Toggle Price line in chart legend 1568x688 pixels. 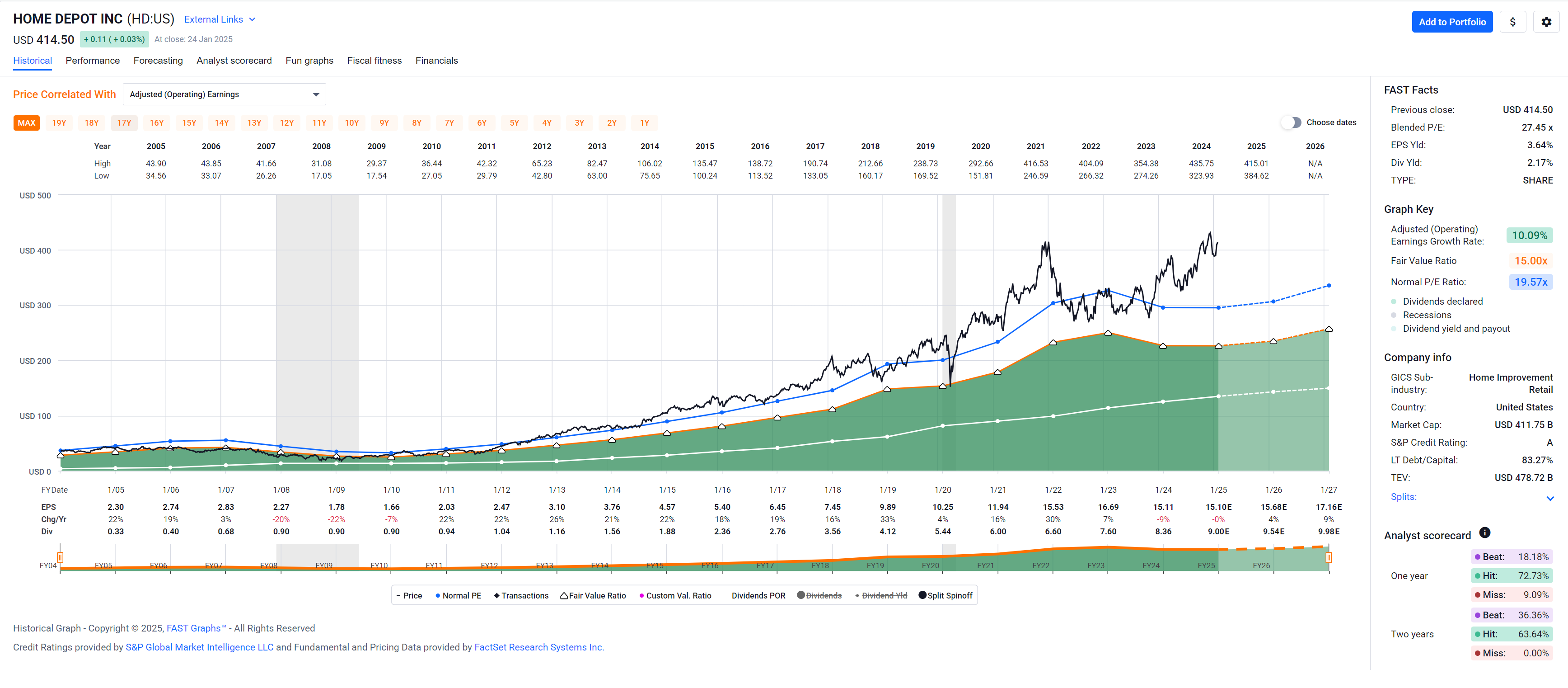point(409,595)
